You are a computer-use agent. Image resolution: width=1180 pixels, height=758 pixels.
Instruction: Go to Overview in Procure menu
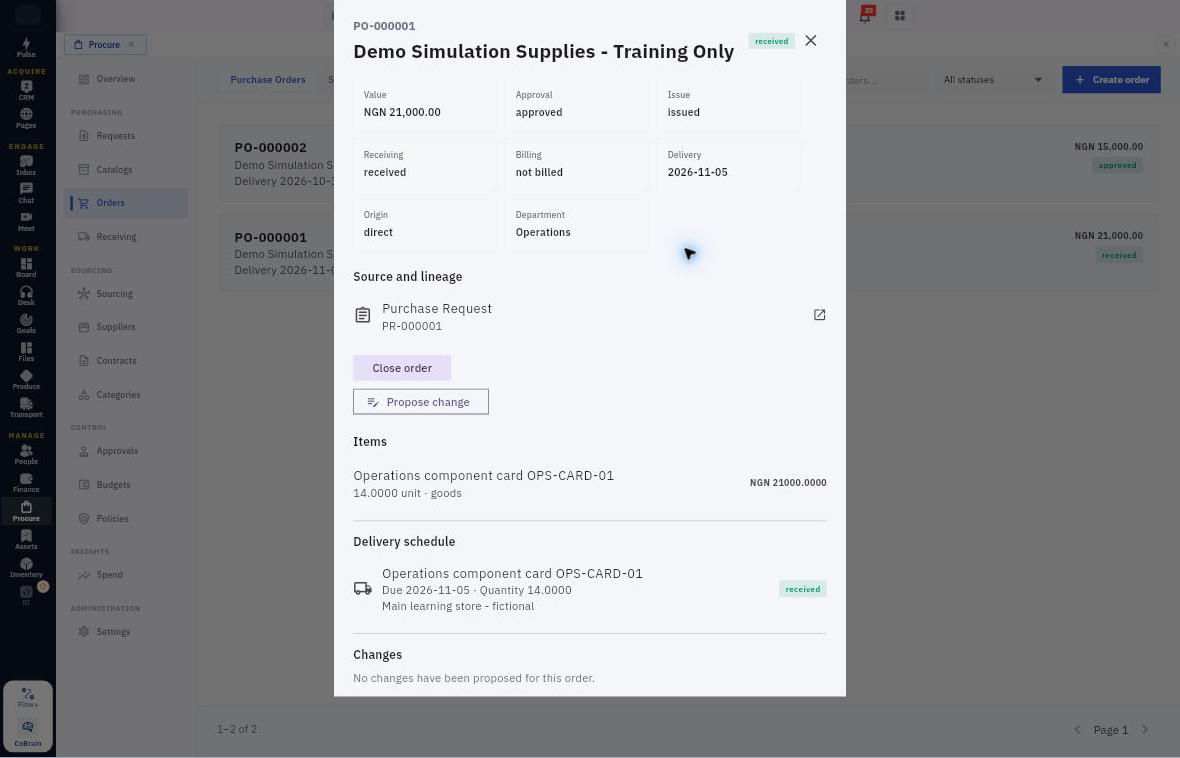coord(126,79)
